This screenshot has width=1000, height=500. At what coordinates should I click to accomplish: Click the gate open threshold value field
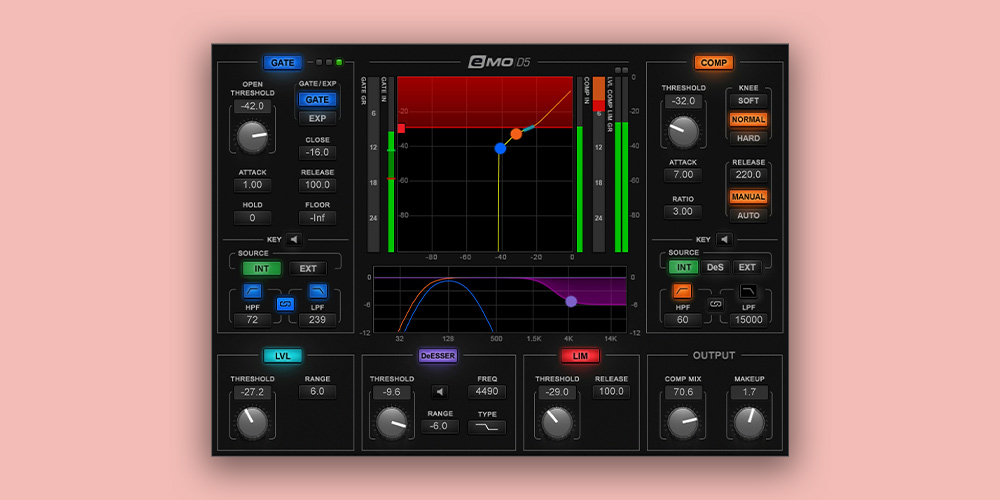tap(252, 106)
